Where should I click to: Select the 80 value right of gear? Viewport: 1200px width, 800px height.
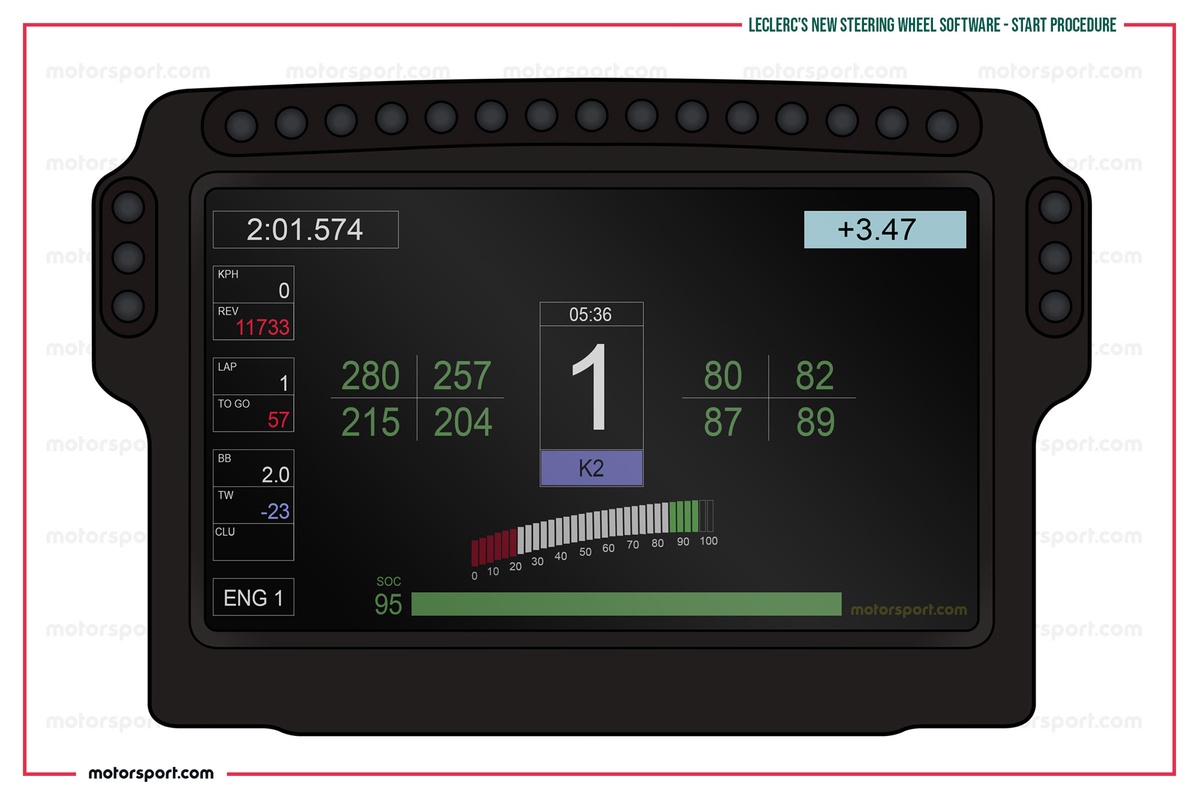[723, 376]
